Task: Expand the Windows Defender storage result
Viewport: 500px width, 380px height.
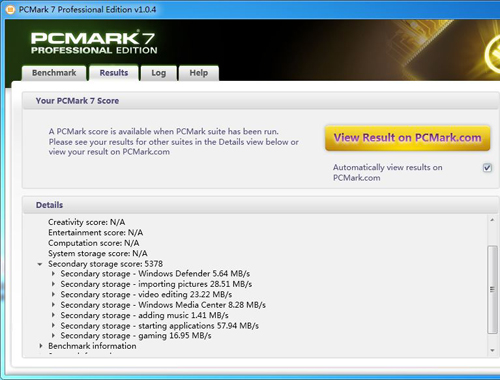Action: coord(53,274)
